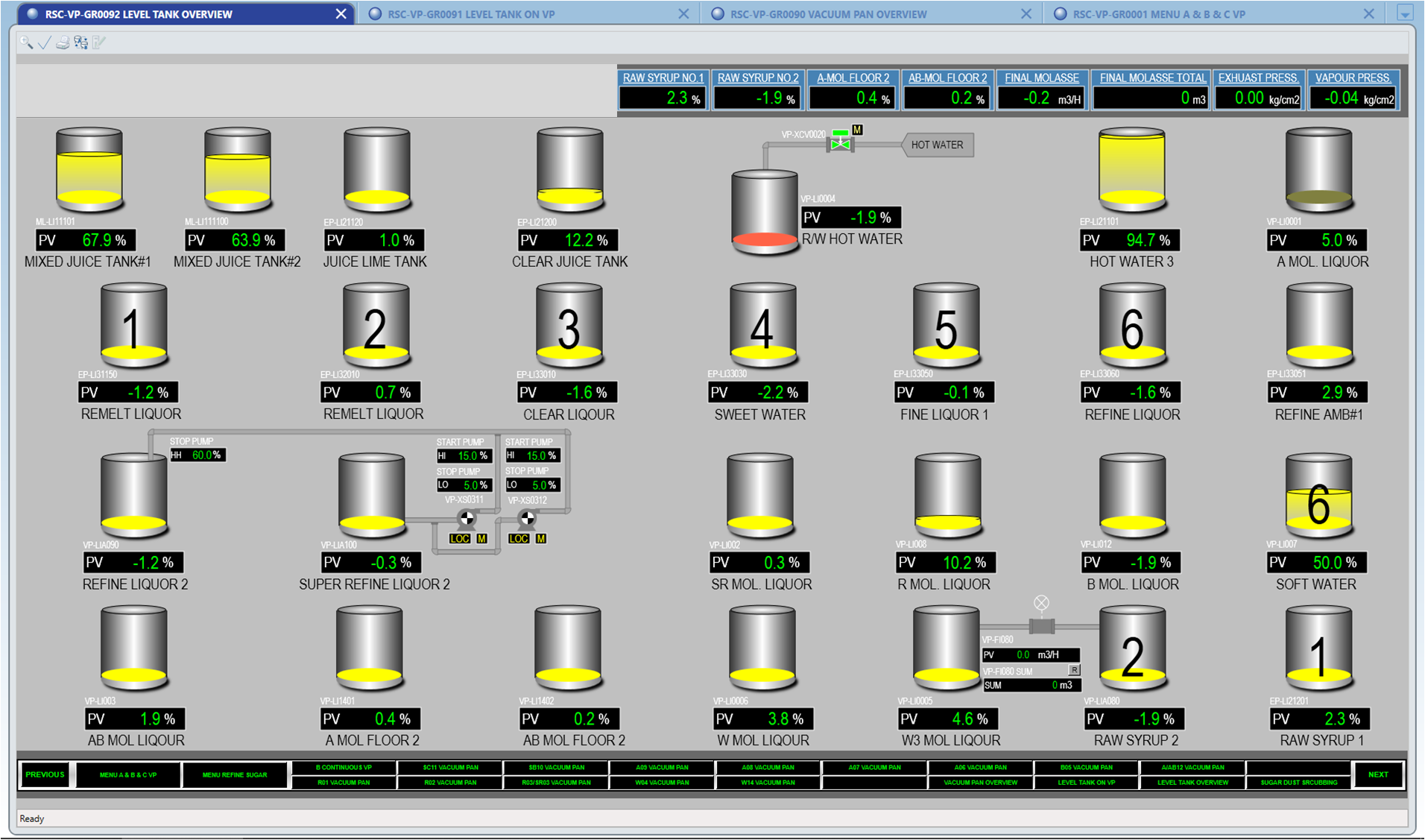Open the tab list dropdown arrow at top right

coord(1404,13)
